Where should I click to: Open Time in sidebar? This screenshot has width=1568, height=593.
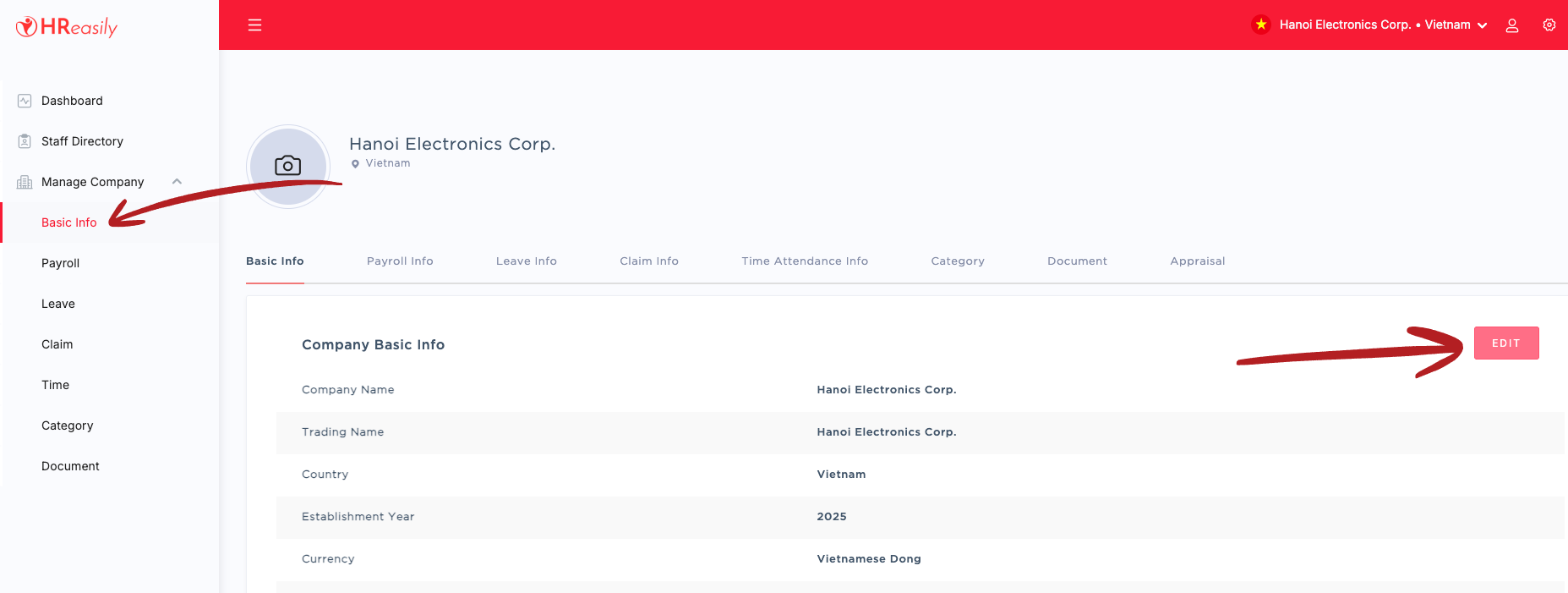[x=55, y=385]
